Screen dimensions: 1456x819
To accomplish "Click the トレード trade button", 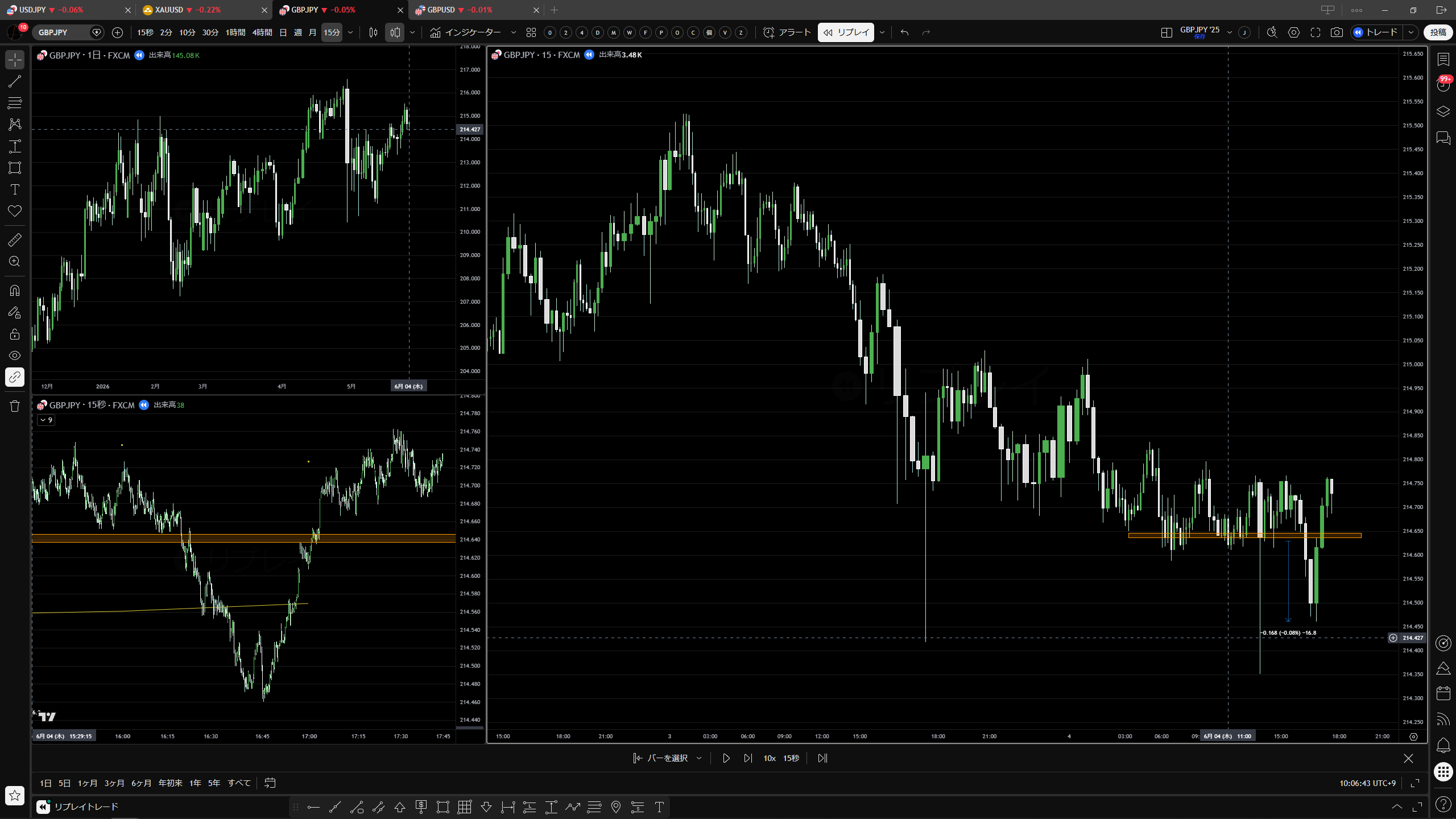I will point(1376,32).
